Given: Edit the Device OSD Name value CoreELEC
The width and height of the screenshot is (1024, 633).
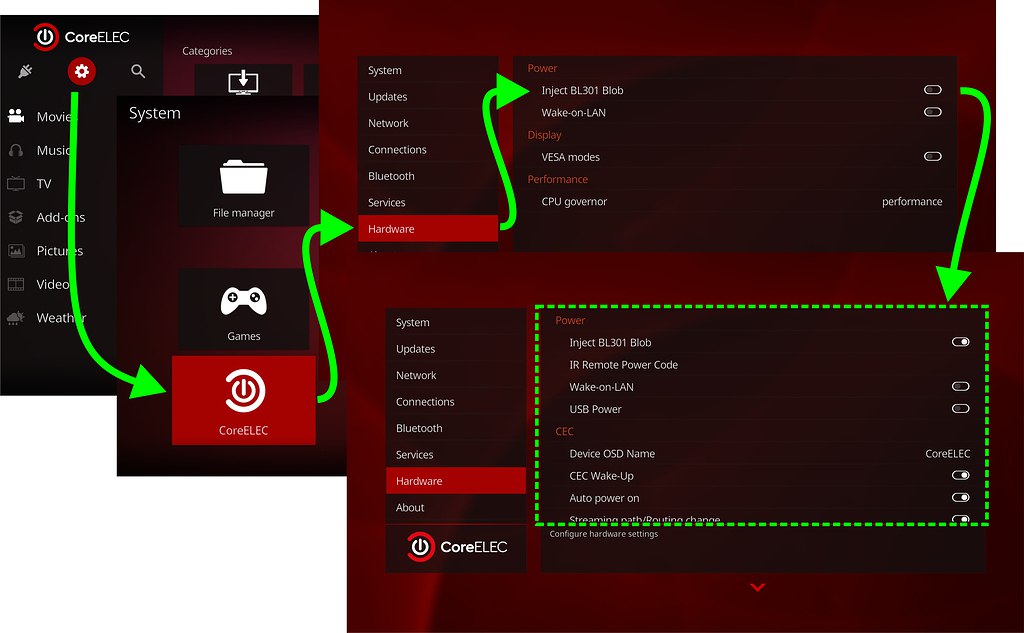Looking at the screenshot, I should (x=948, y=453).
